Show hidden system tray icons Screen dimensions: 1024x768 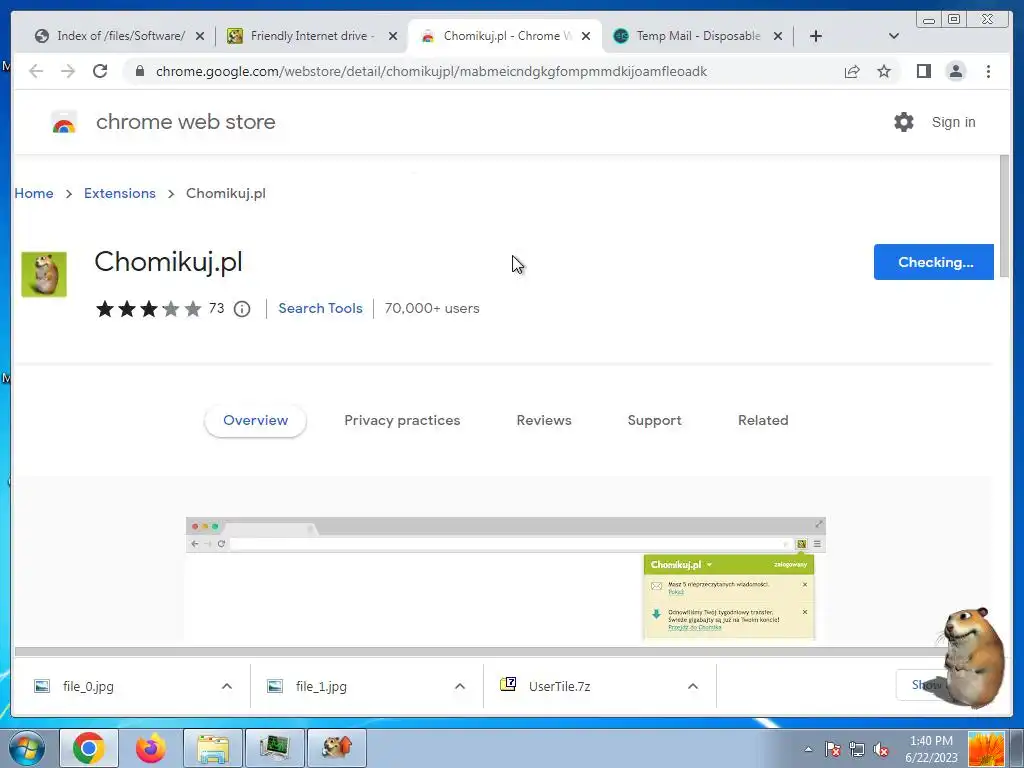click(808, 749)
